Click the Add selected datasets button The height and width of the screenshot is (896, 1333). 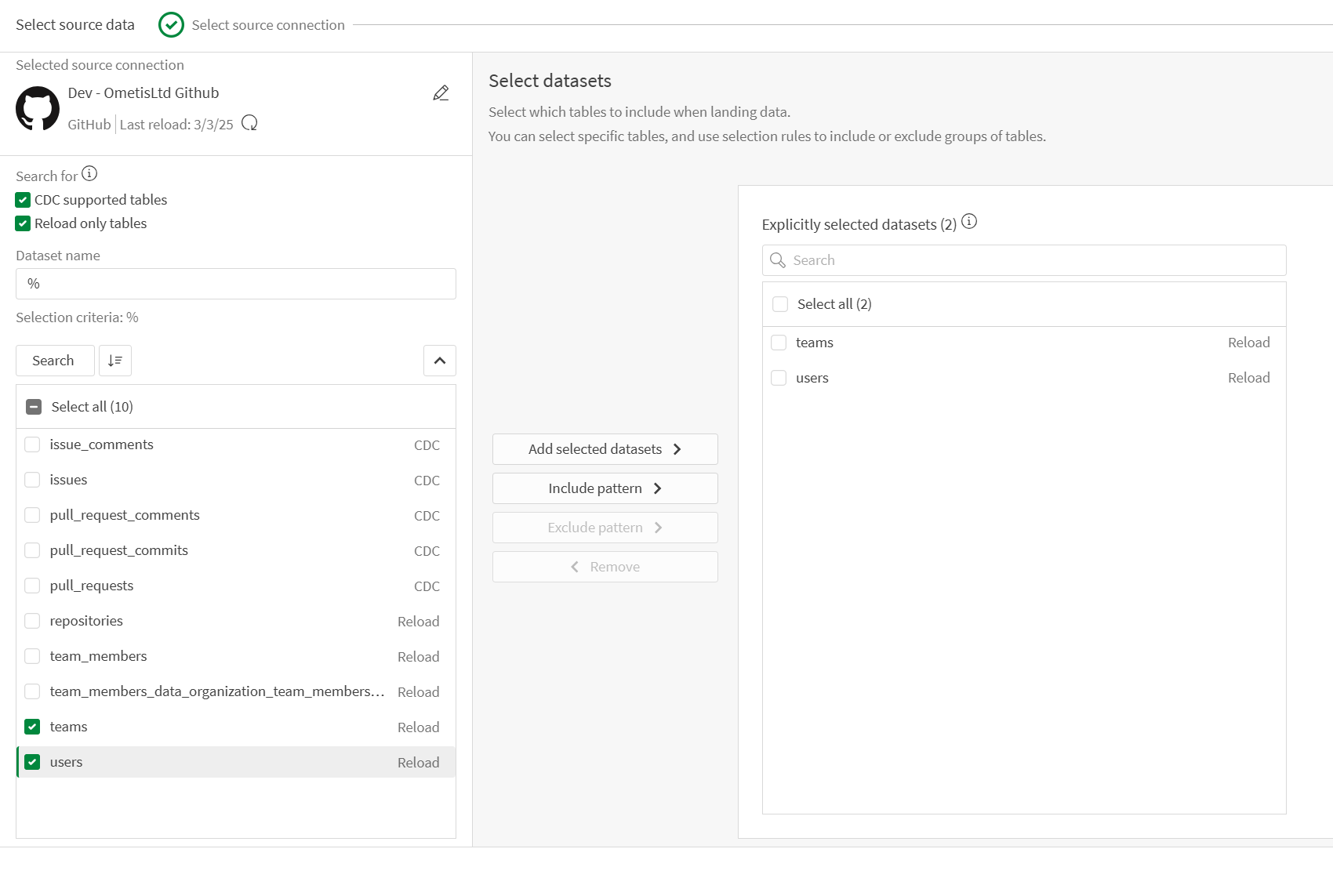click(604, 448)
